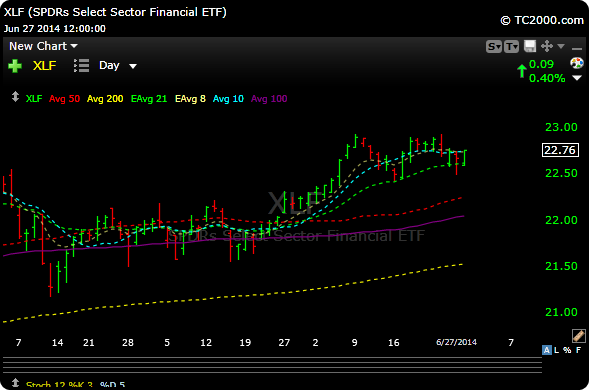Click the EAvg 21 legend label
This screenshot has width=589, height=390.
(149, 99)
